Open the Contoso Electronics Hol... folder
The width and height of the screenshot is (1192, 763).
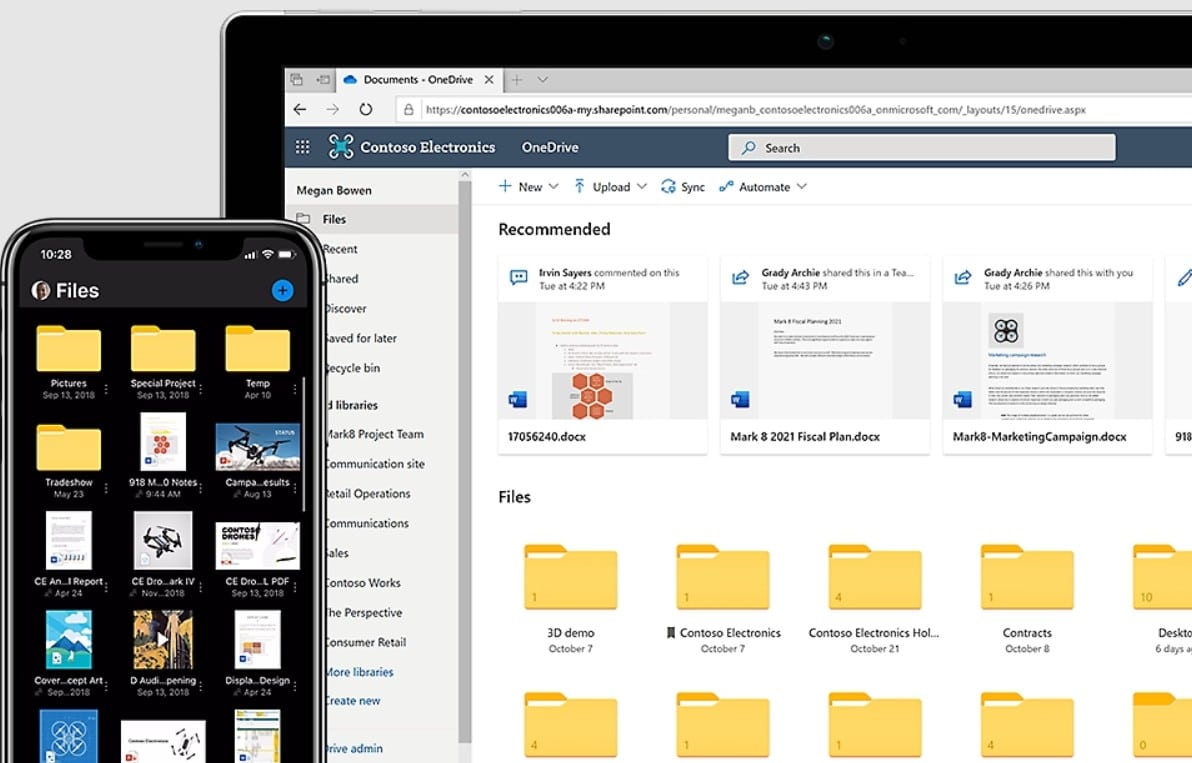coord(874,576)
